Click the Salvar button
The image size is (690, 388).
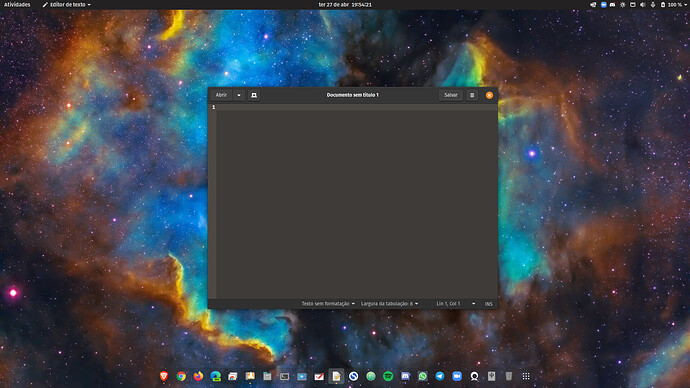click(451, 95)
